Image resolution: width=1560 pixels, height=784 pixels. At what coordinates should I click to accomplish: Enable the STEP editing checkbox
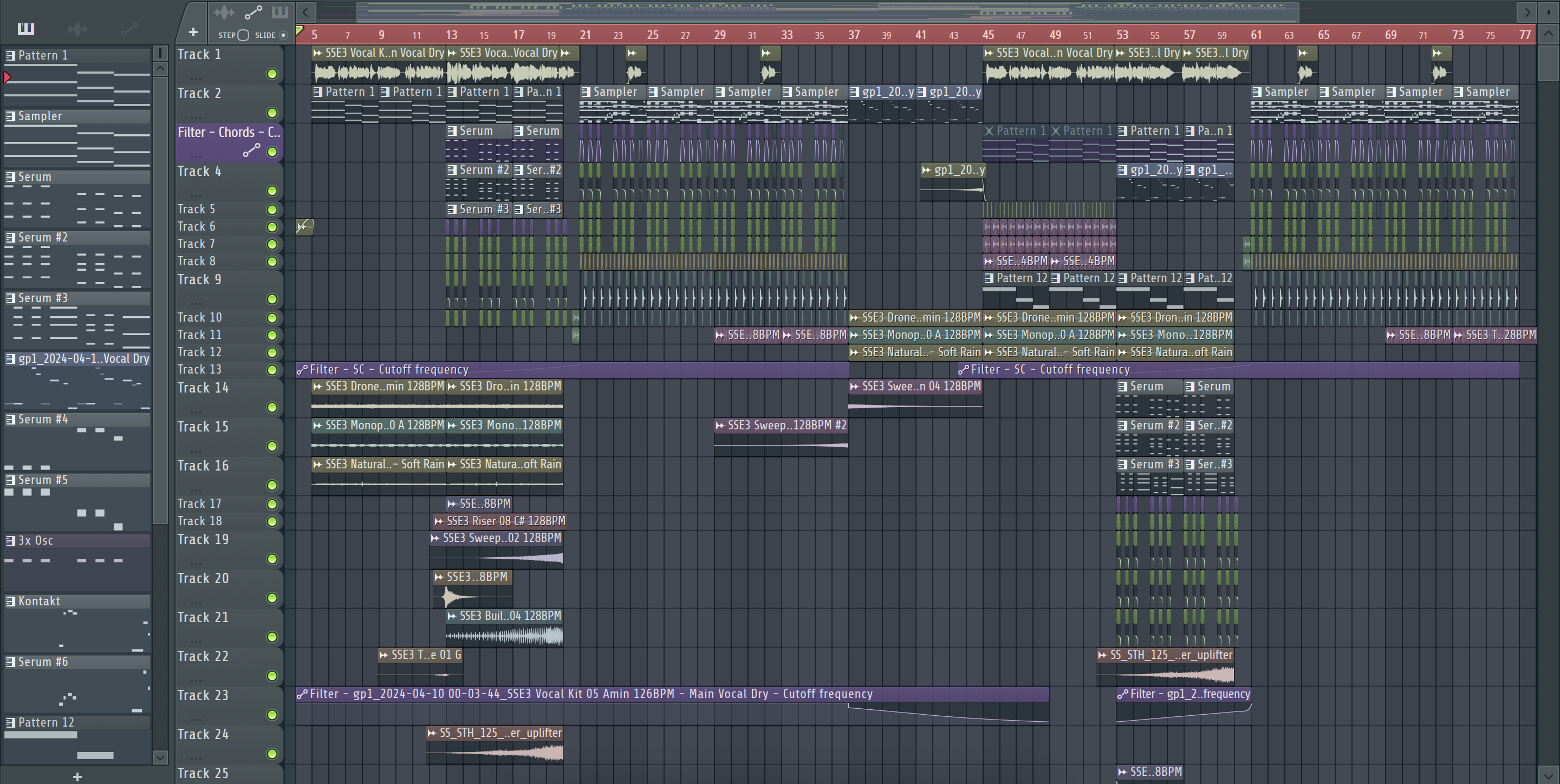[243, 35]
